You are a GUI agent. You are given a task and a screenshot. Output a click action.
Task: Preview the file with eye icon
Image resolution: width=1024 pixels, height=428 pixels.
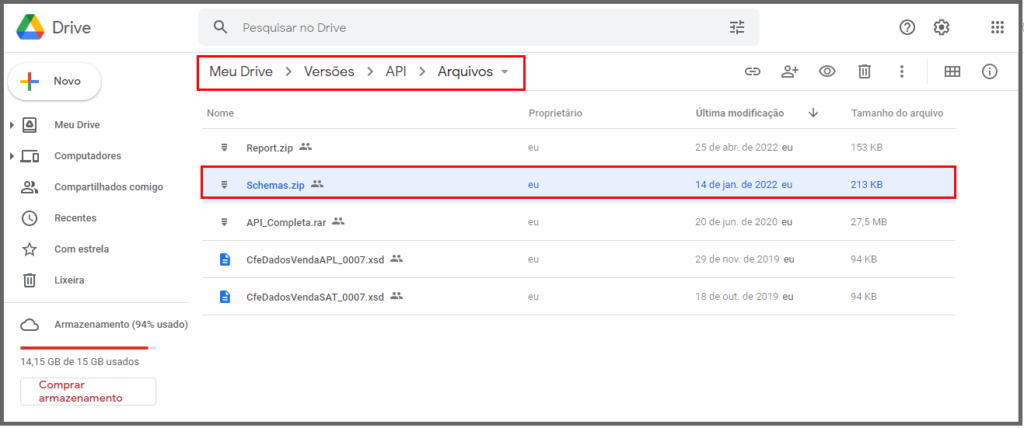827,71
